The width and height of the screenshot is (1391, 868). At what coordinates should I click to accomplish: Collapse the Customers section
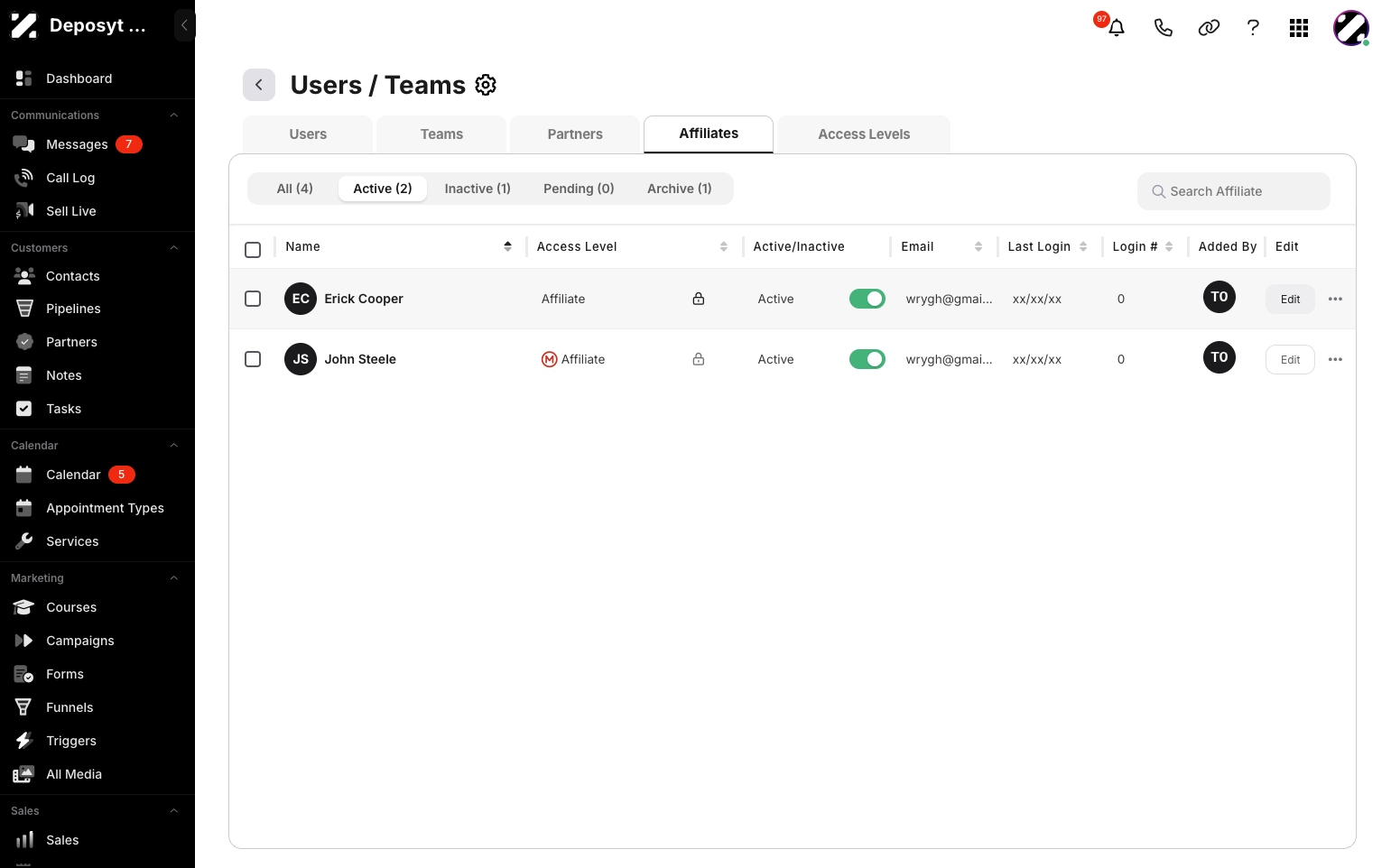pos(174,248)
